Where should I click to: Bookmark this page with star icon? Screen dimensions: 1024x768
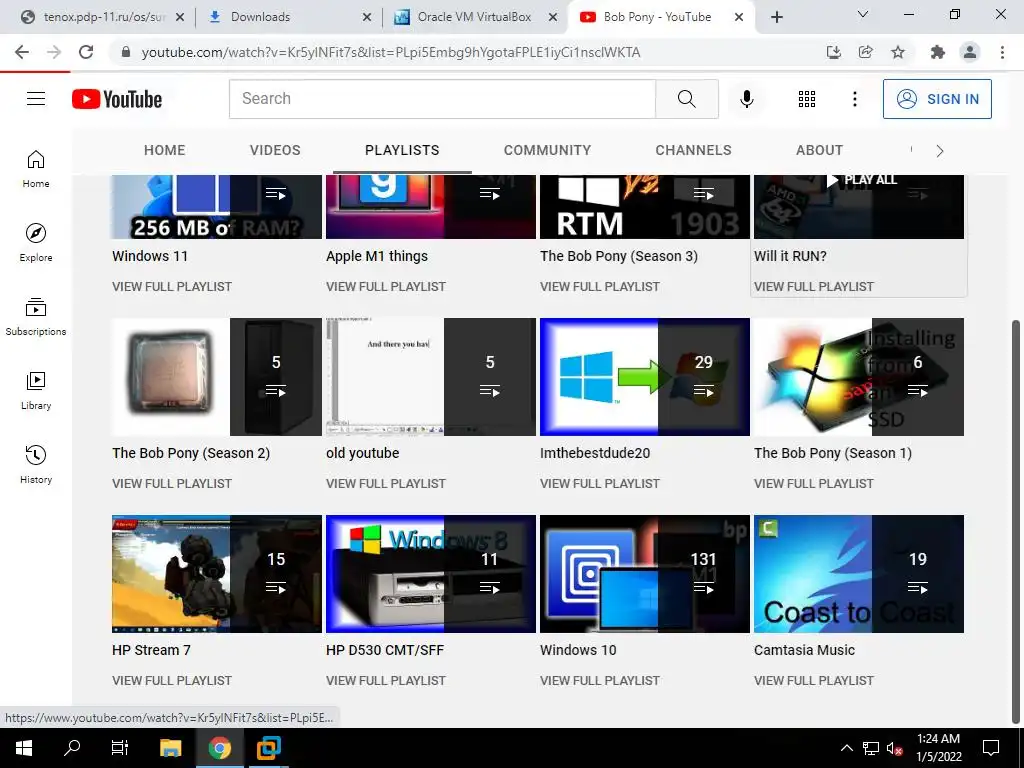pyautogui.click(x=898, y=52)
